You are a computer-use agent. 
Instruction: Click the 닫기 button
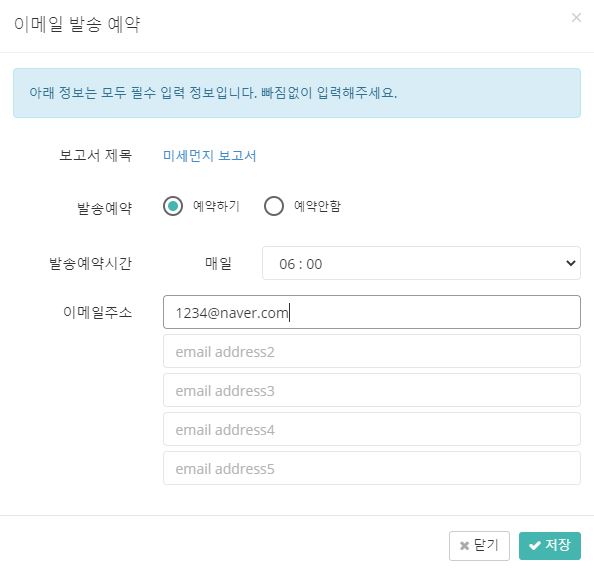pyautogui.click(x=479, y=546)
